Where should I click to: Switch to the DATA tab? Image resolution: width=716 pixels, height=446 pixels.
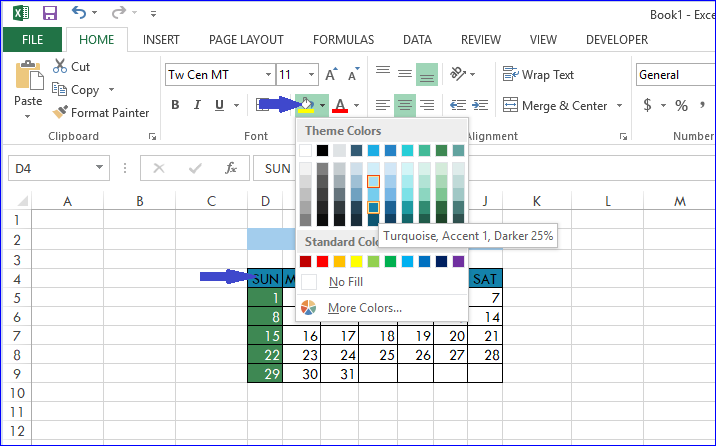[x=417, y=40]
